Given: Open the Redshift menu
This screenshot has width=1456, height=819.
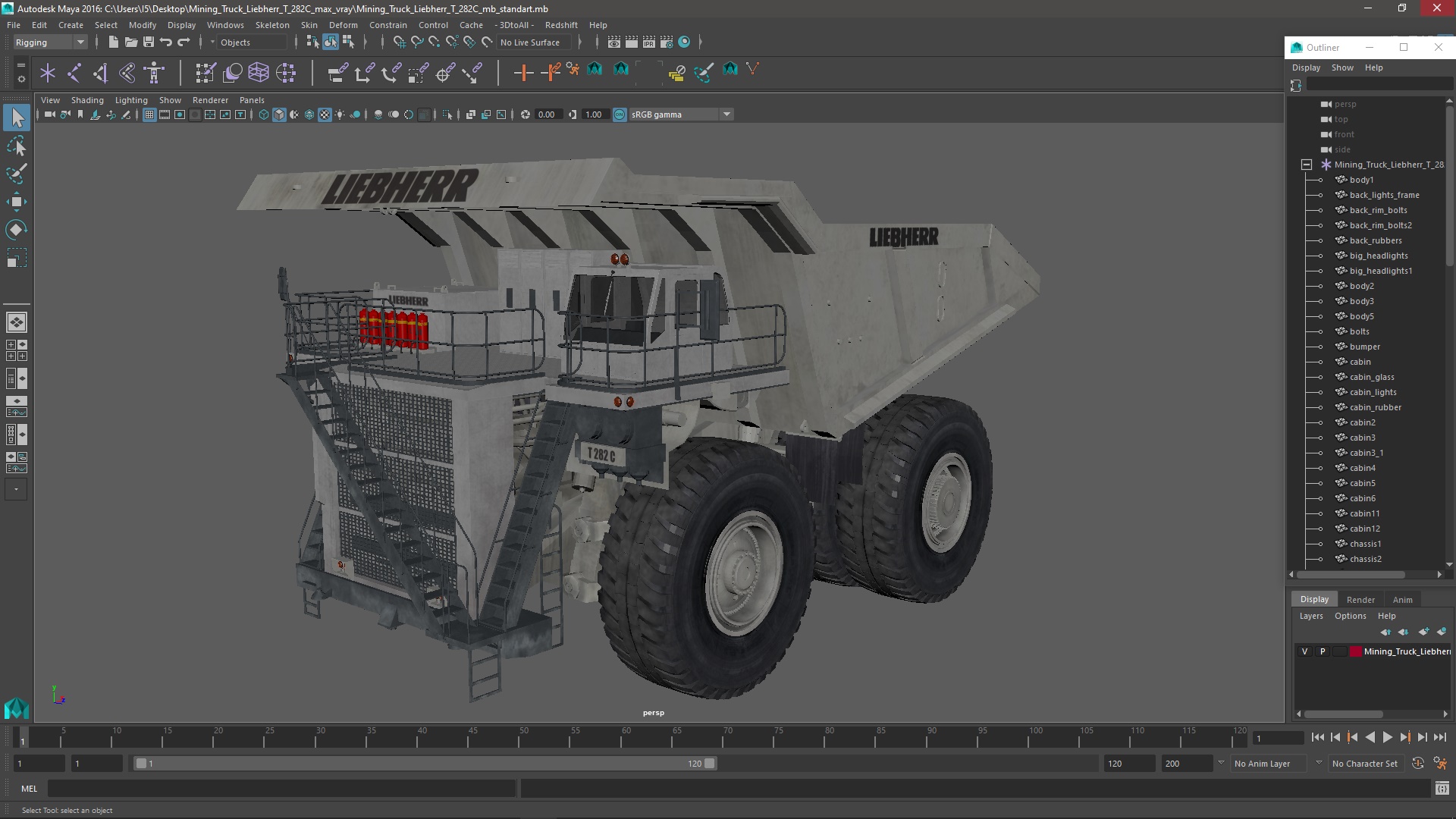Looking at the screenshot, I should coord(561,25).
